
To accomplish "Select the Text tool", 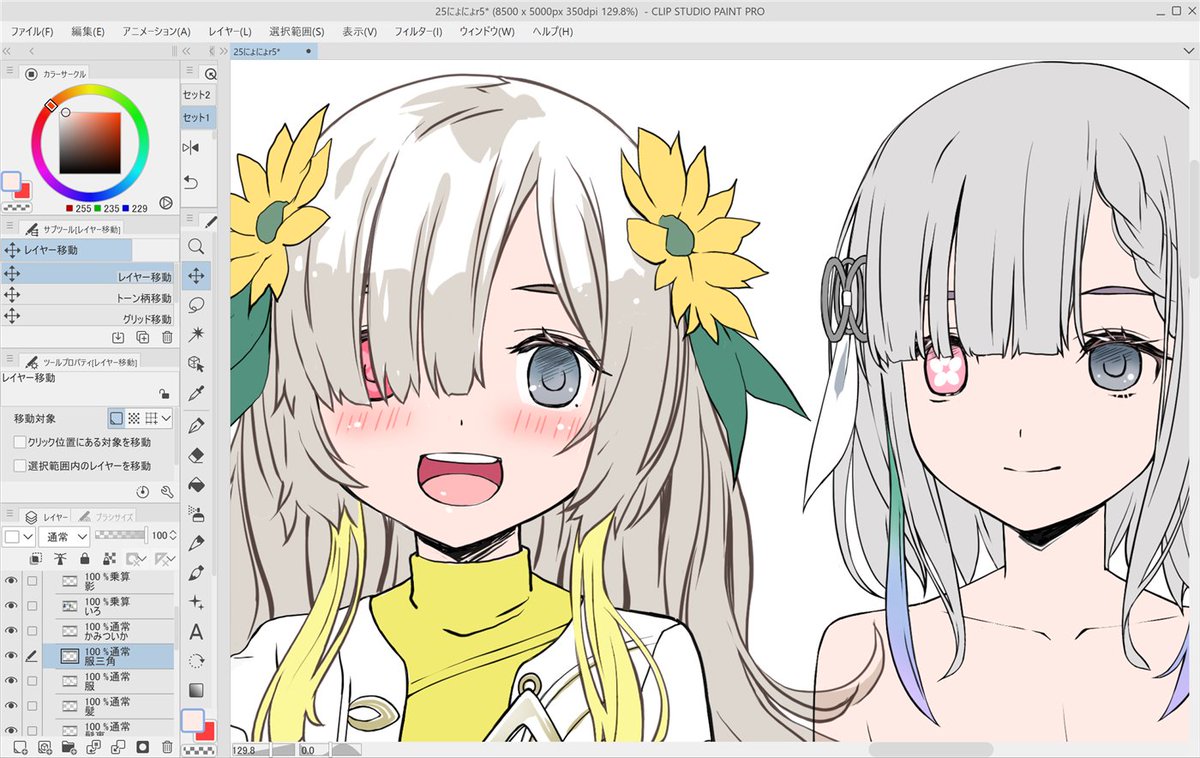I will pyautogui.click(x=196, y=631).
